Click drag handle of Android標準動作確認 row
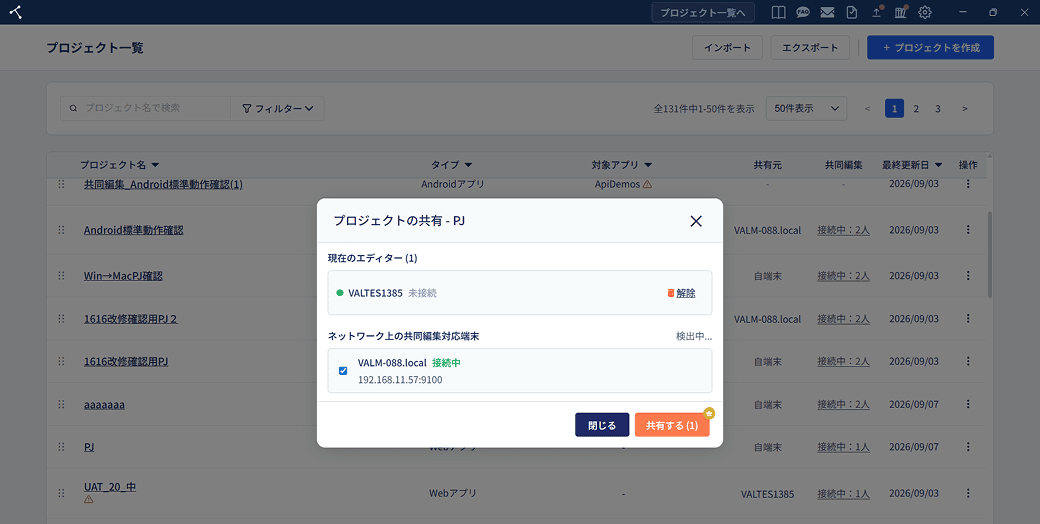The width and height of the screenshot is (1040, 524). click(61, 230)
